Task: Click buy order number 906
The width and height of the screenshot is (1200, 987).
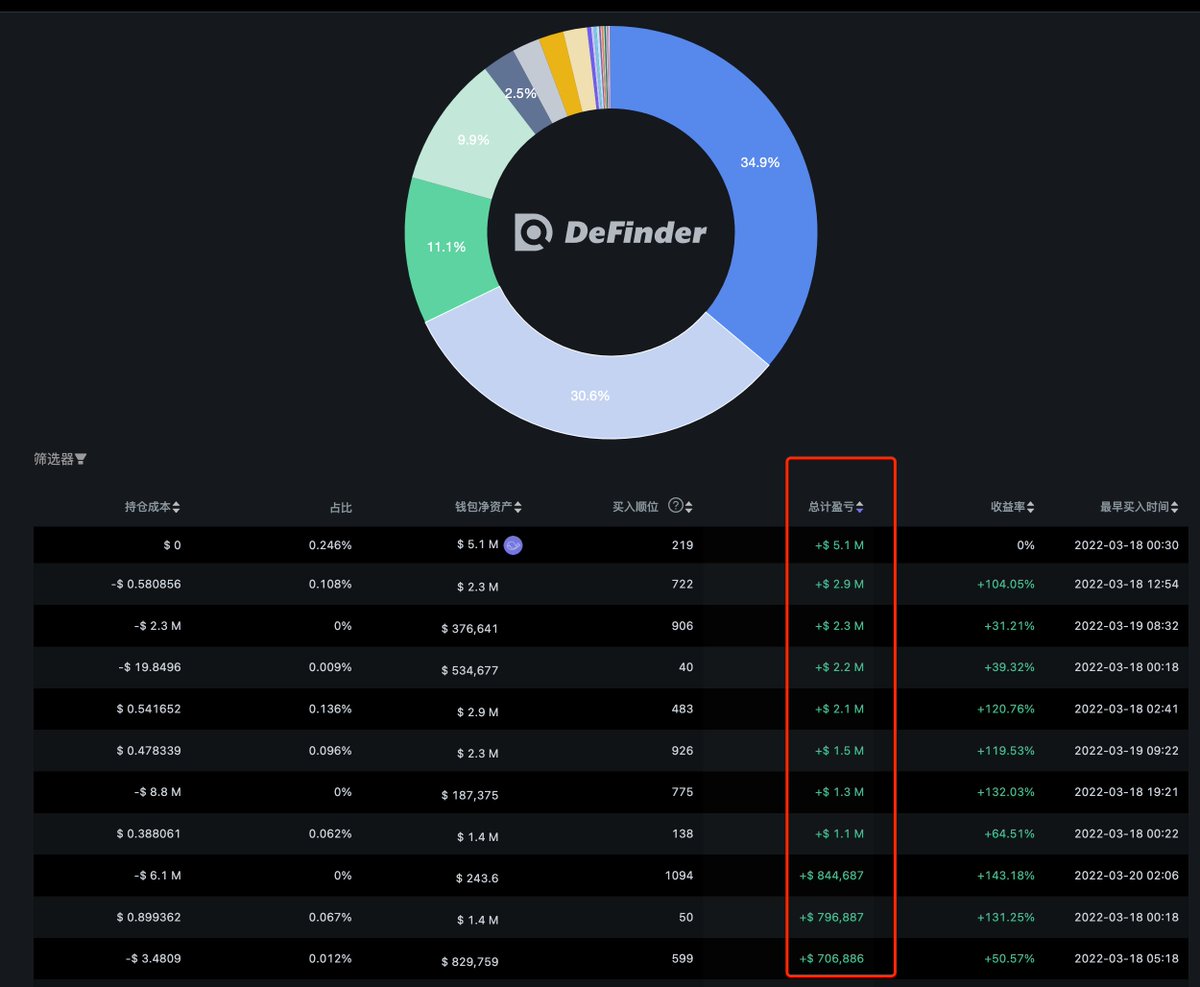Action: coord(683,626)
